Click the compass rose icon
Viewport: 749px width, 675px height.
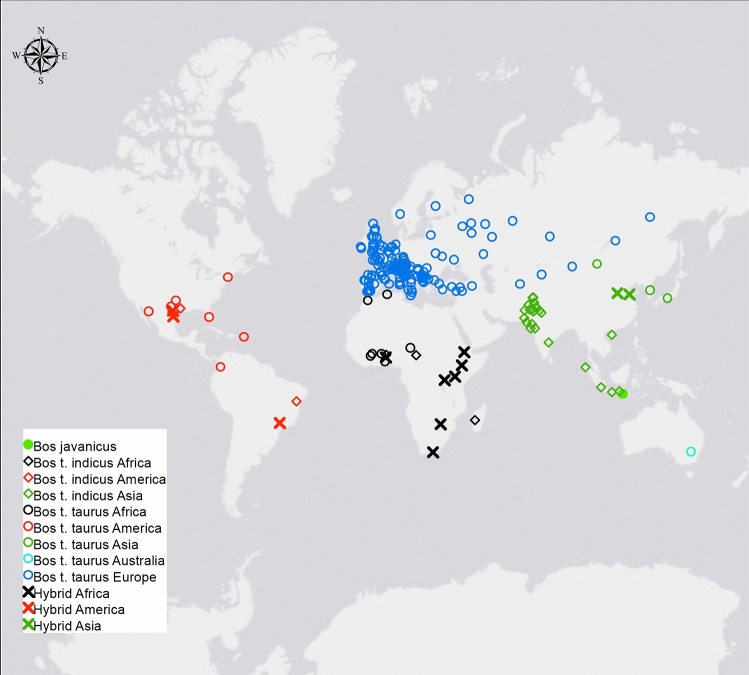coord(41,55)
